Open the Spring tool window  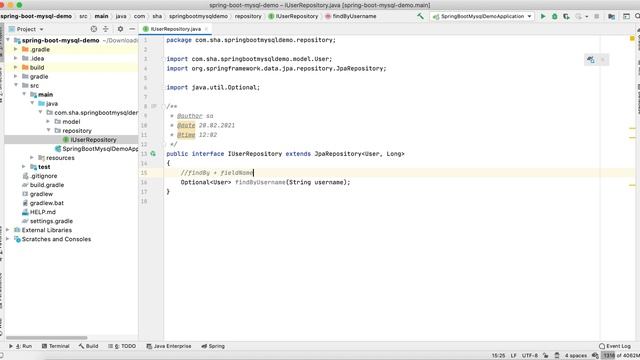click(x=213, y=346)
